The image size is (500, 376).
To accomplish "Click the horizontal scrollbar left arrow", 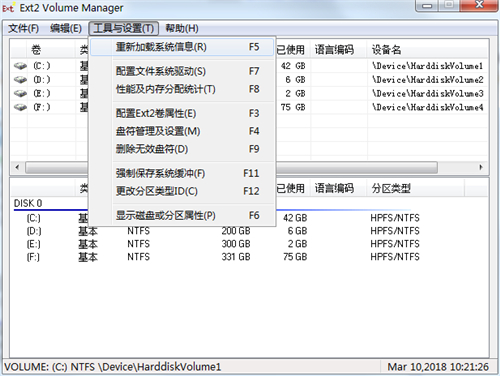I will point(17,167).
